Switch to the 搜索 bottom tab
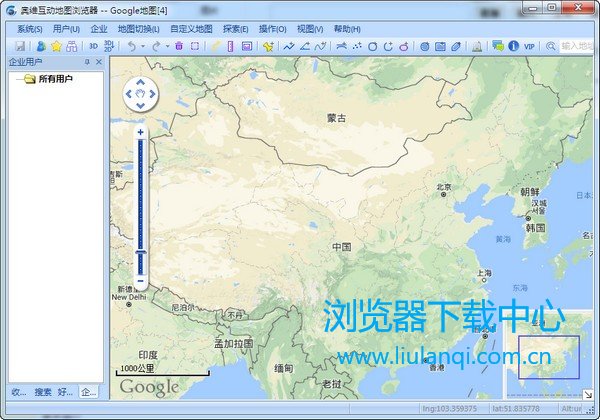The width and height of the screenshot is (600, 420). coord(43,392)
